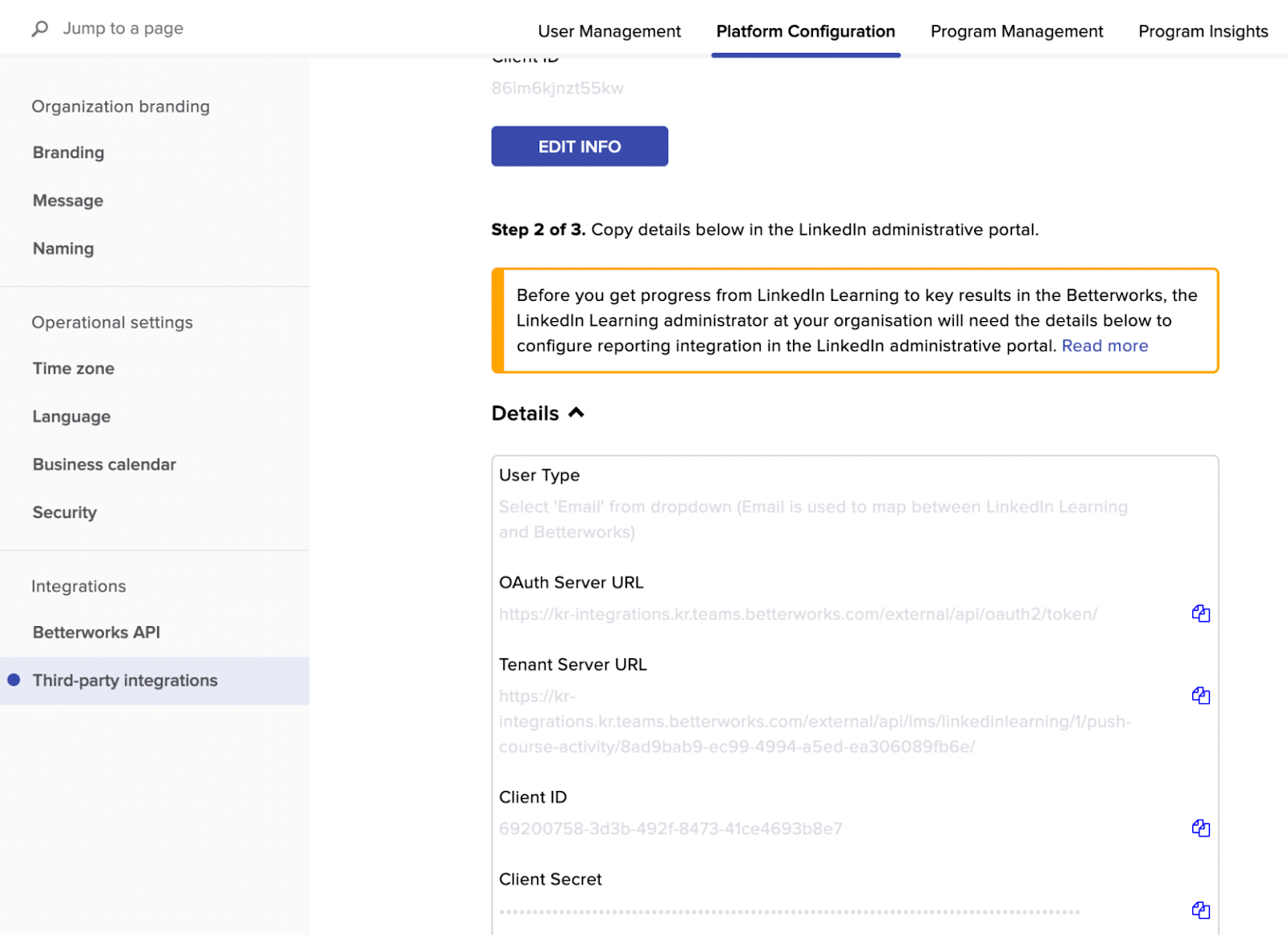Copy the OAuth Server URL
The image size is (1288, 935).
coord(1200,614)
